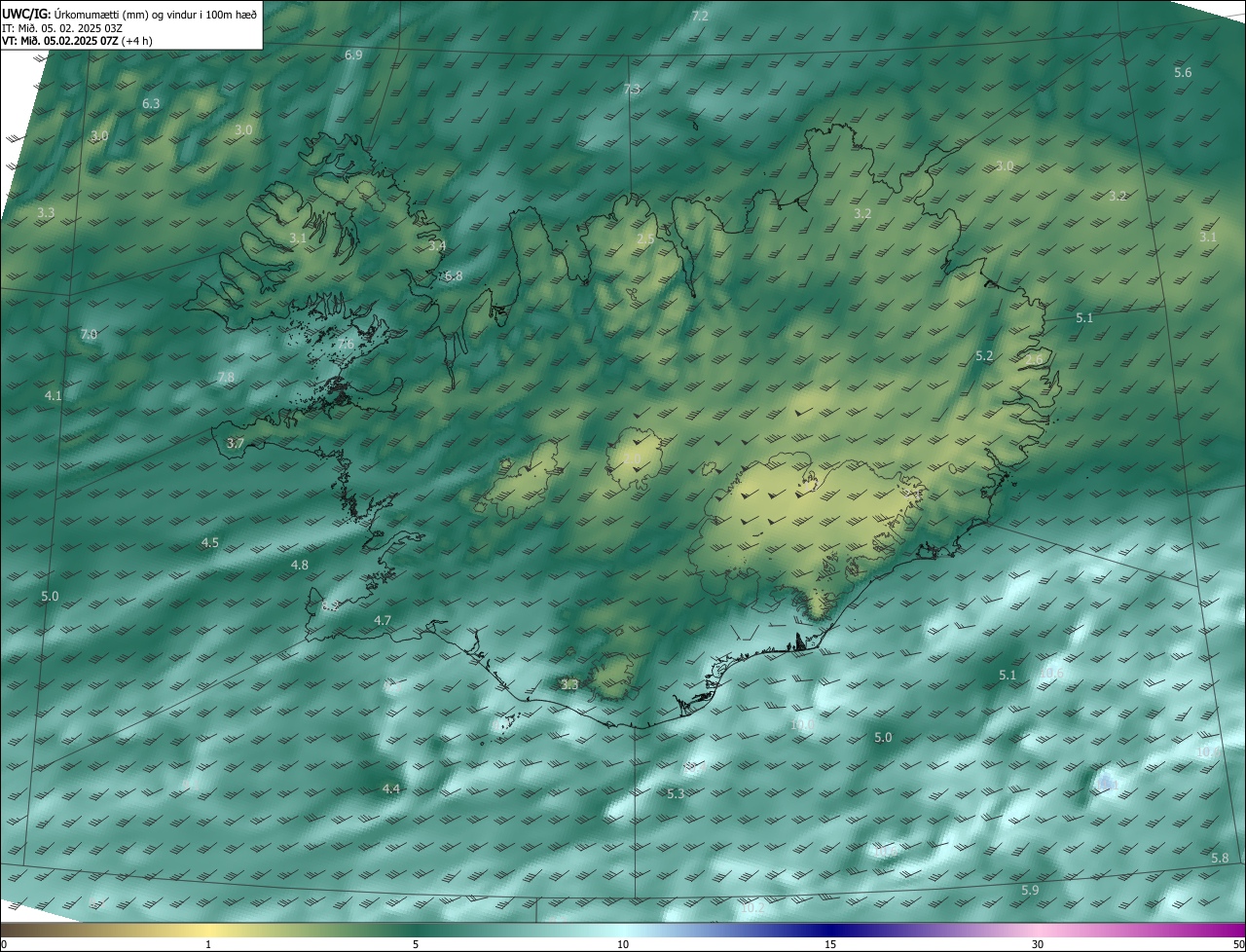Click the 3.4 value label
This screenshot has height=952, width=1246.
(437, 246)
